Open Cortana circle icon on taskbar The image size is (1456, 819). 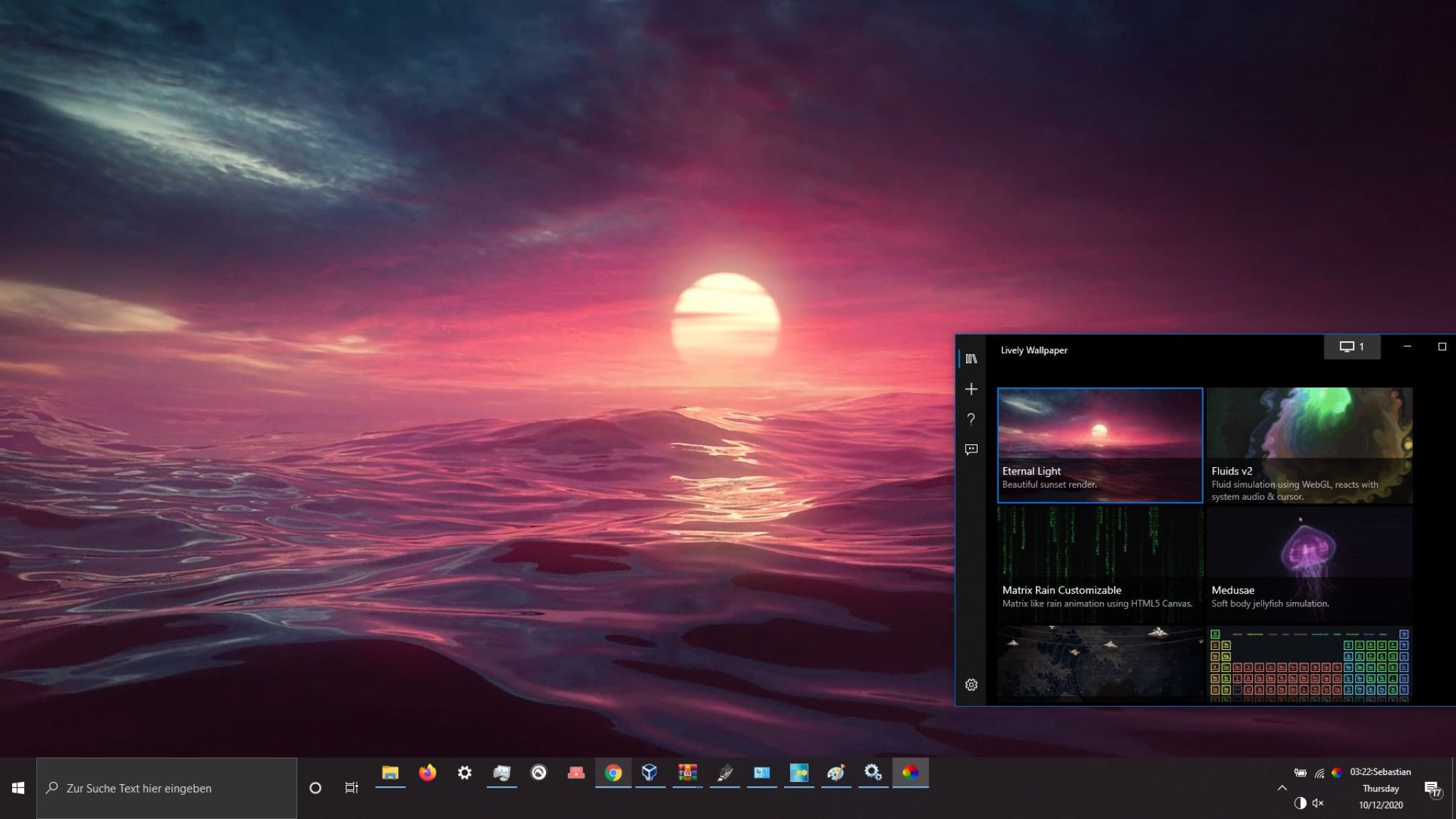pyautogui.click(x=316, y=788)
